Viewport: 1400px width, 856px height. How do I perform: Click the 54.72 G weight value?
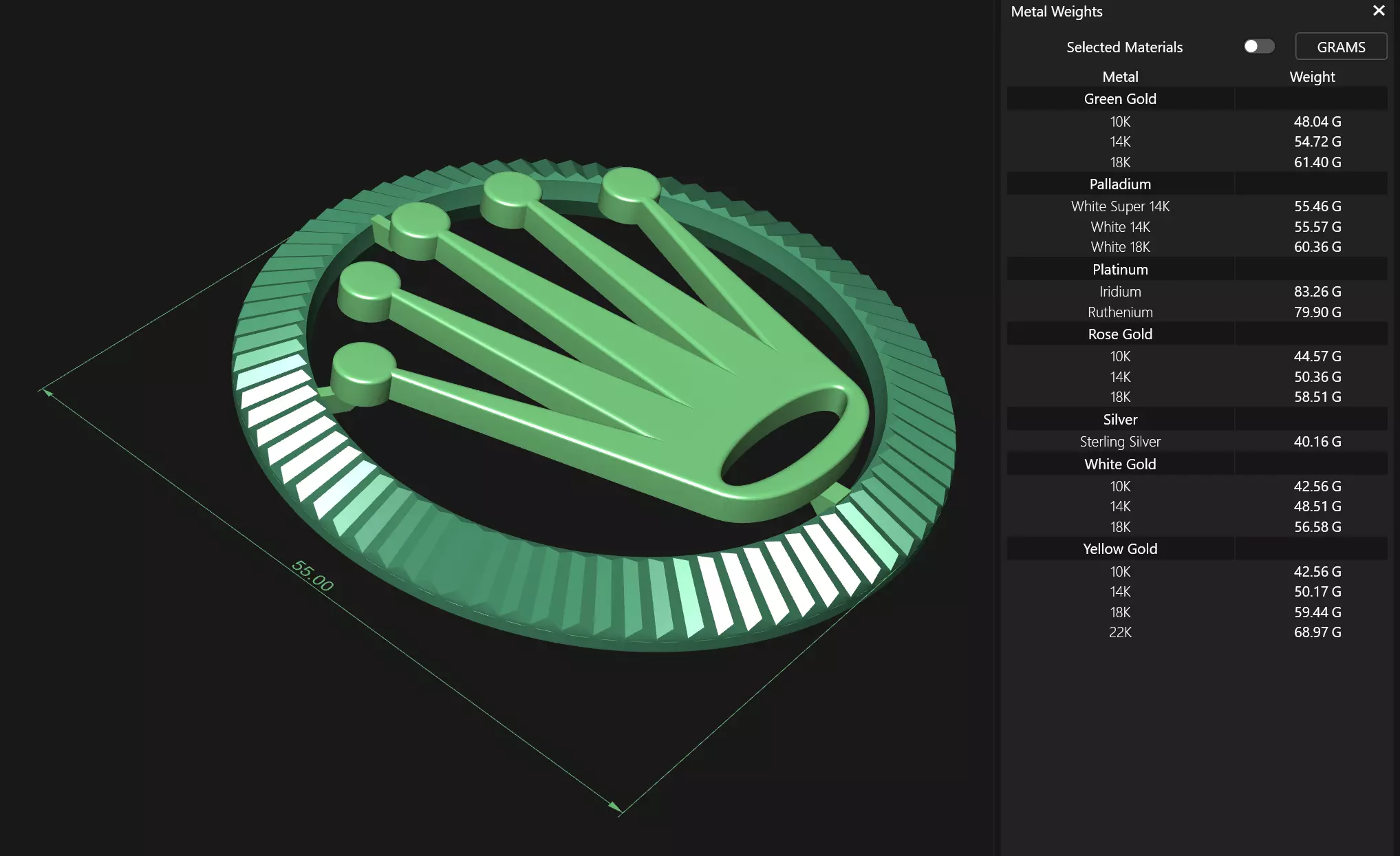[x=1317, y=142]
